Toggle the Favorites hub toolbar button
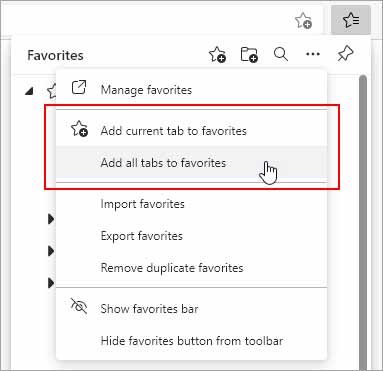The width and height of the screenshot is (383, 371). click(x=351, y=20)
